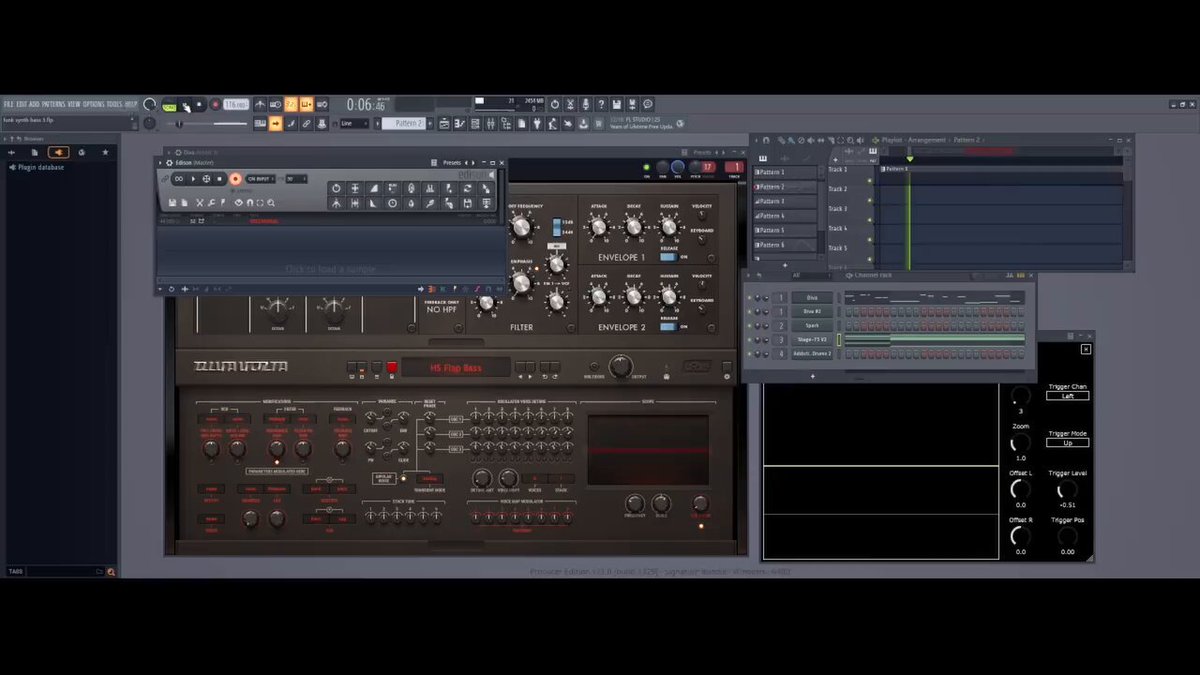Screen dimensions: 1200x675
Task: Click the chat bubble icon in top toolbar
Action: (x=648, y=104)
